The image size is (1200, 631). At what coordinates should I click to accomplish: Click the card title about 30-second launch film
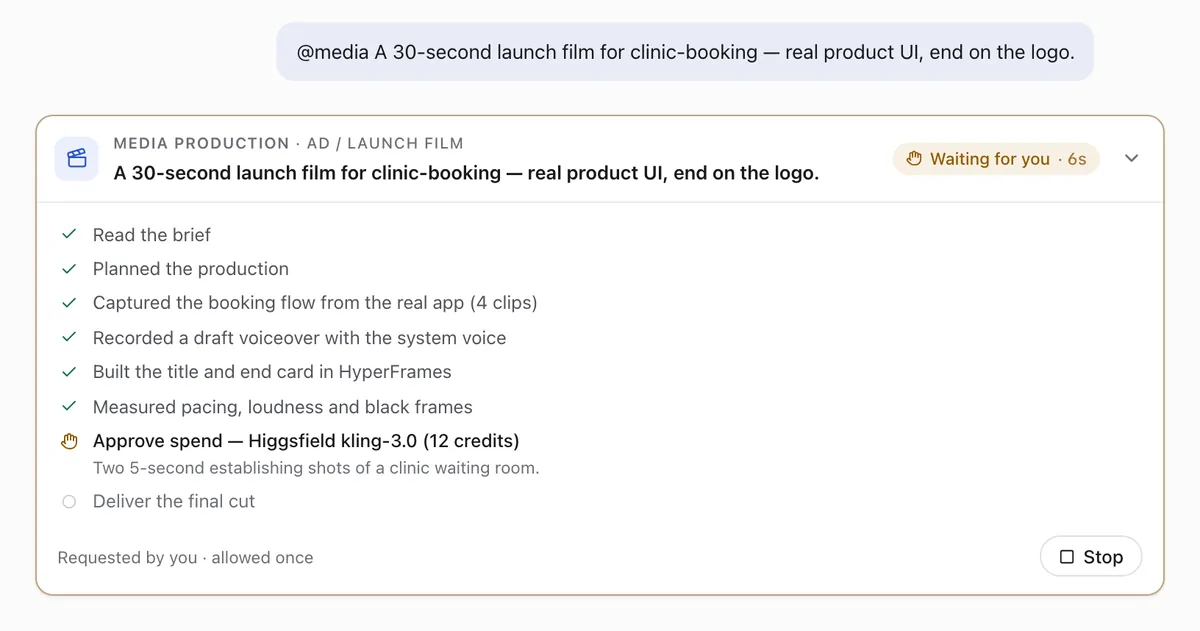click(x=466, y=173)
